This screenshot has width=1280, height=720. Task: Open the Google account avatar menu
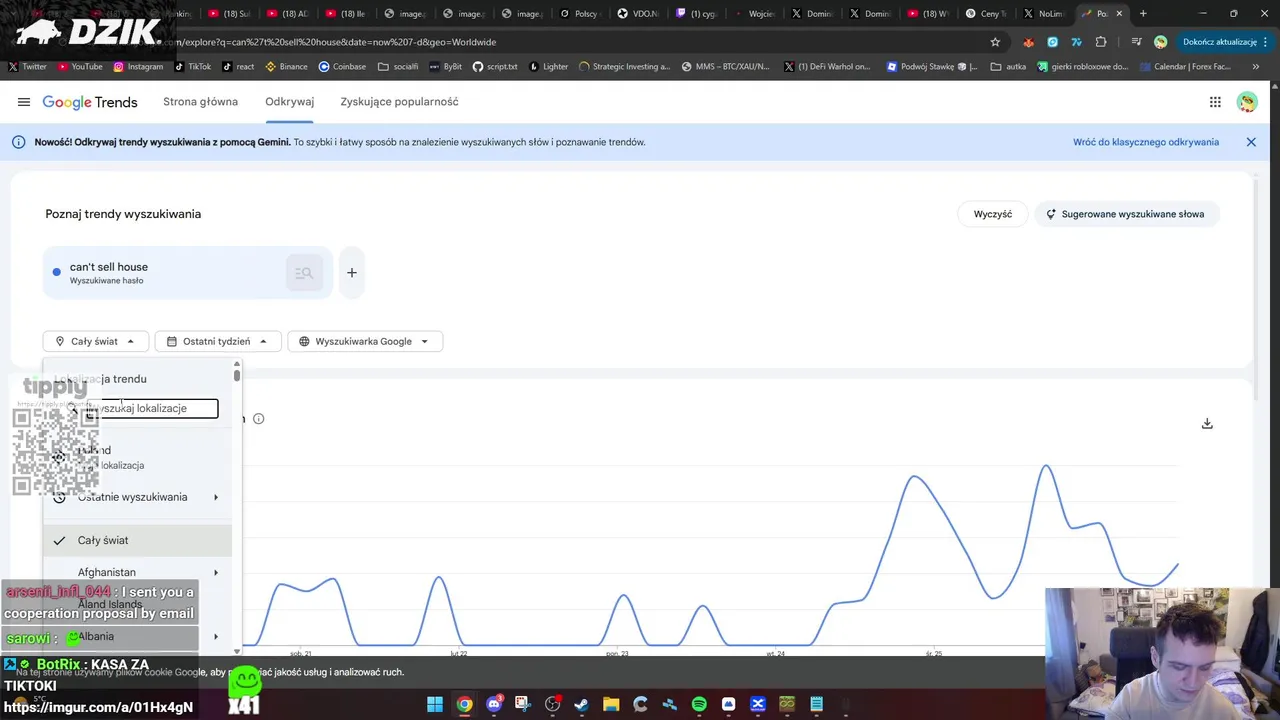coord(1247,102)
